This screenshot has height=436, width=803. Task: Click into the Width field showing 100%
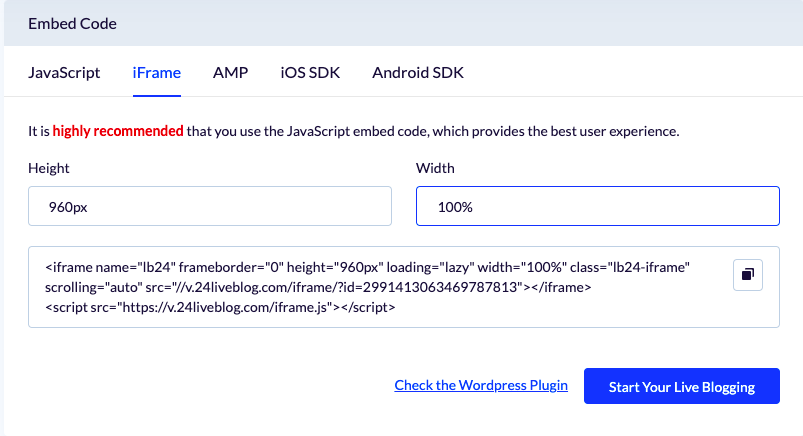pyautogui.click(x=598, y=206)
